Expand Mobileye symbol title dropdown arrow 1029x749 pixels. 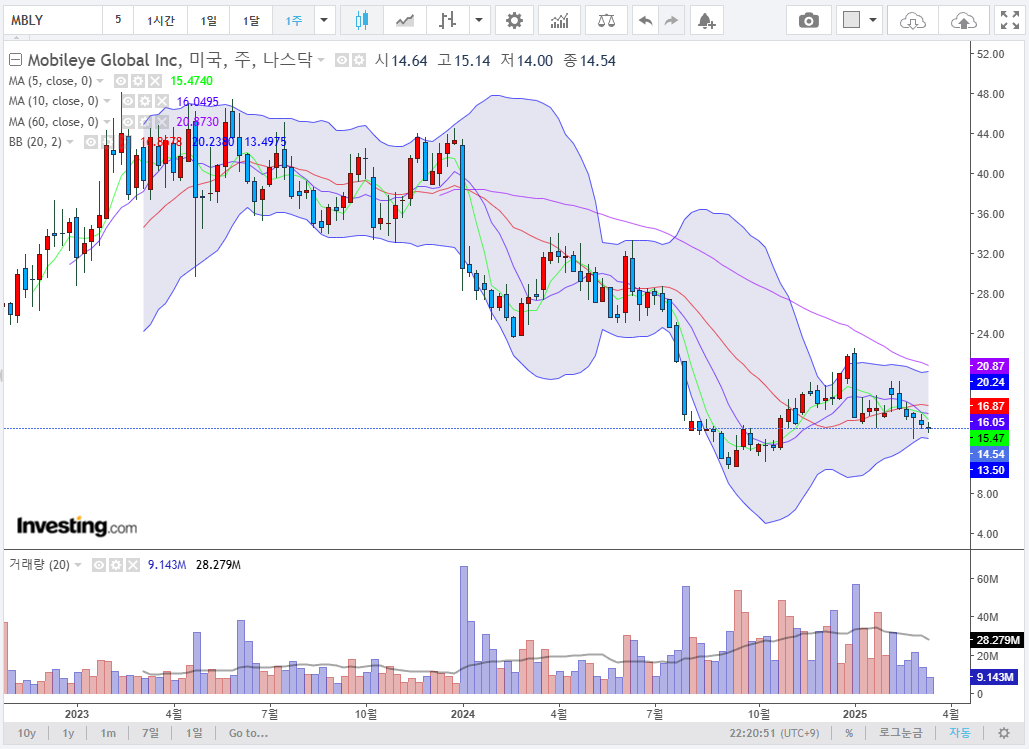point(321,60)
